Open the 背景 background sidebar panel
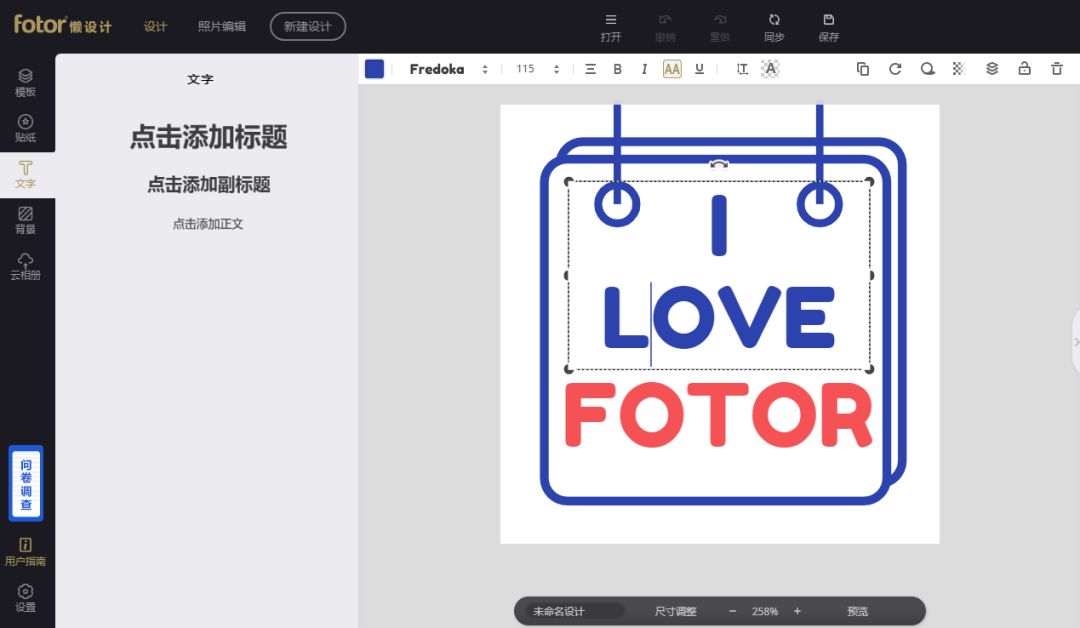This screenshot has width=1080, height=628. (25, 220)
